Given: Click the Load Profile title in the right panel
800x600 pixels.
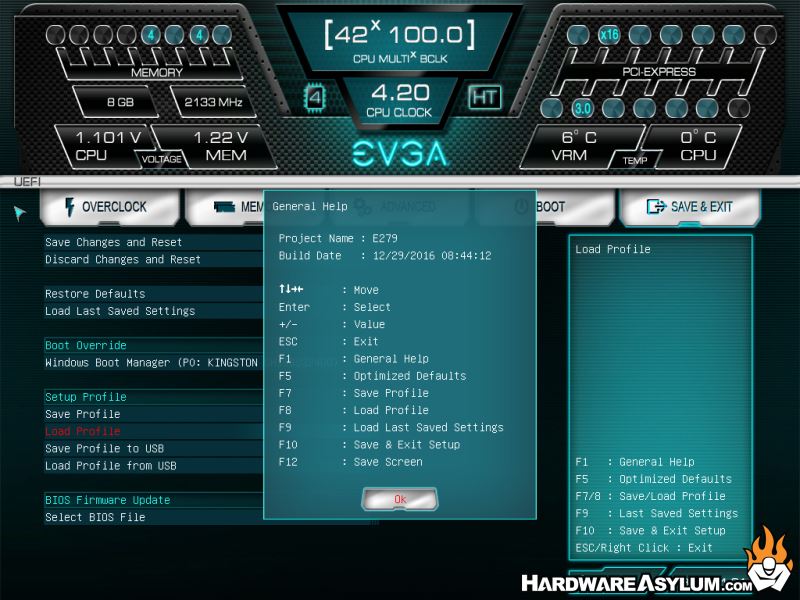Looking at the screenshot, I should (613, 249).
